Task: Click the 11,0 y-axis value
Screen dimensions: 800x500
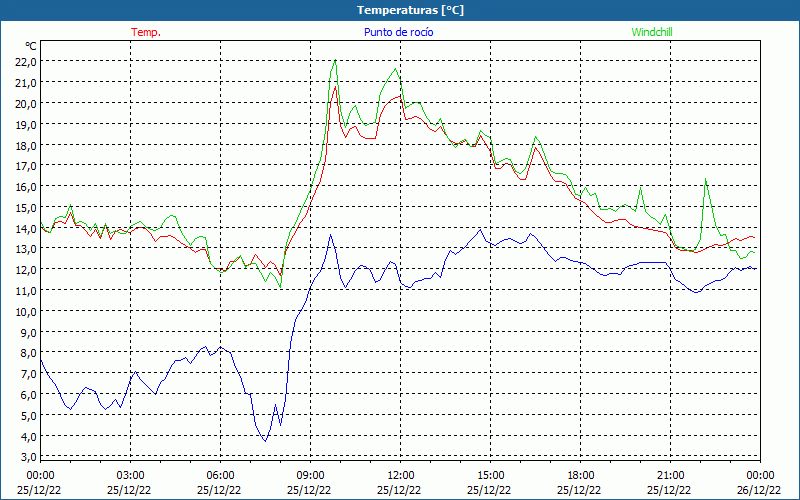Action: coord(26,290)
